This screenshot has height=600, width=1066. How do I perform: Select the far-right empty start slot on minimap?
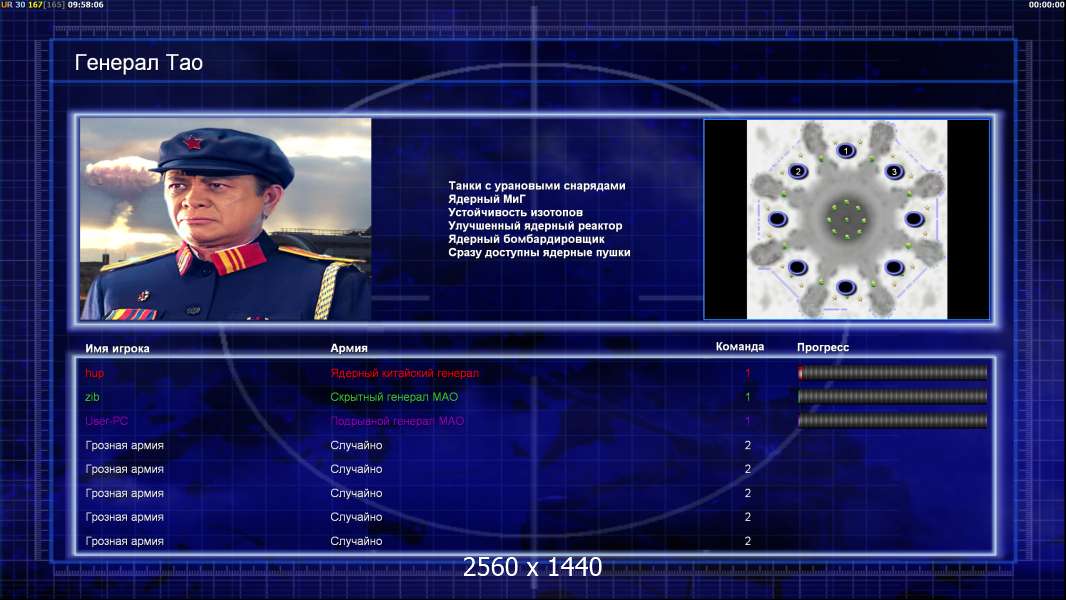(914, 219)
